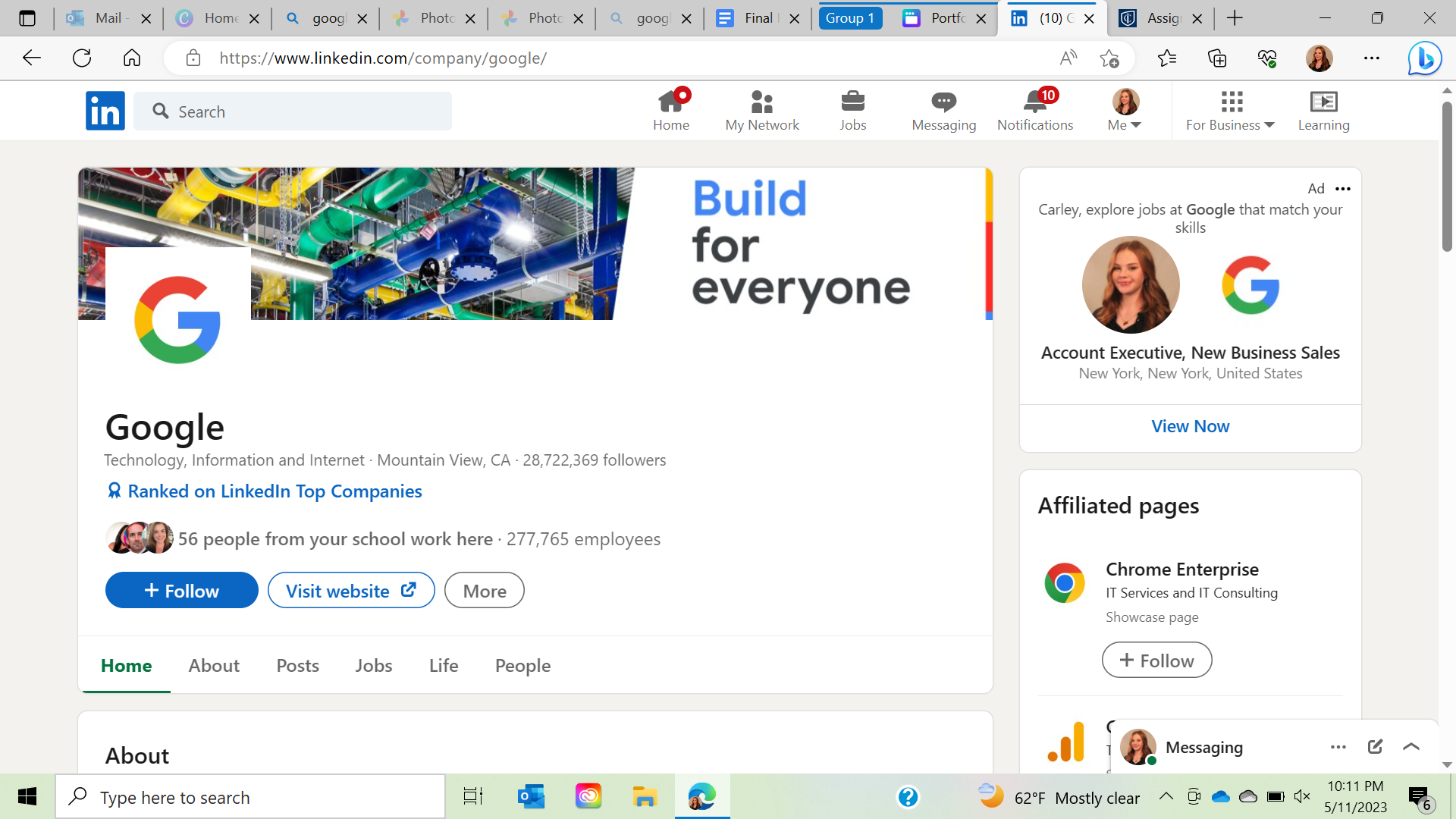
Task: Open the tab actions menu icon
Action: tap(27, 18)
